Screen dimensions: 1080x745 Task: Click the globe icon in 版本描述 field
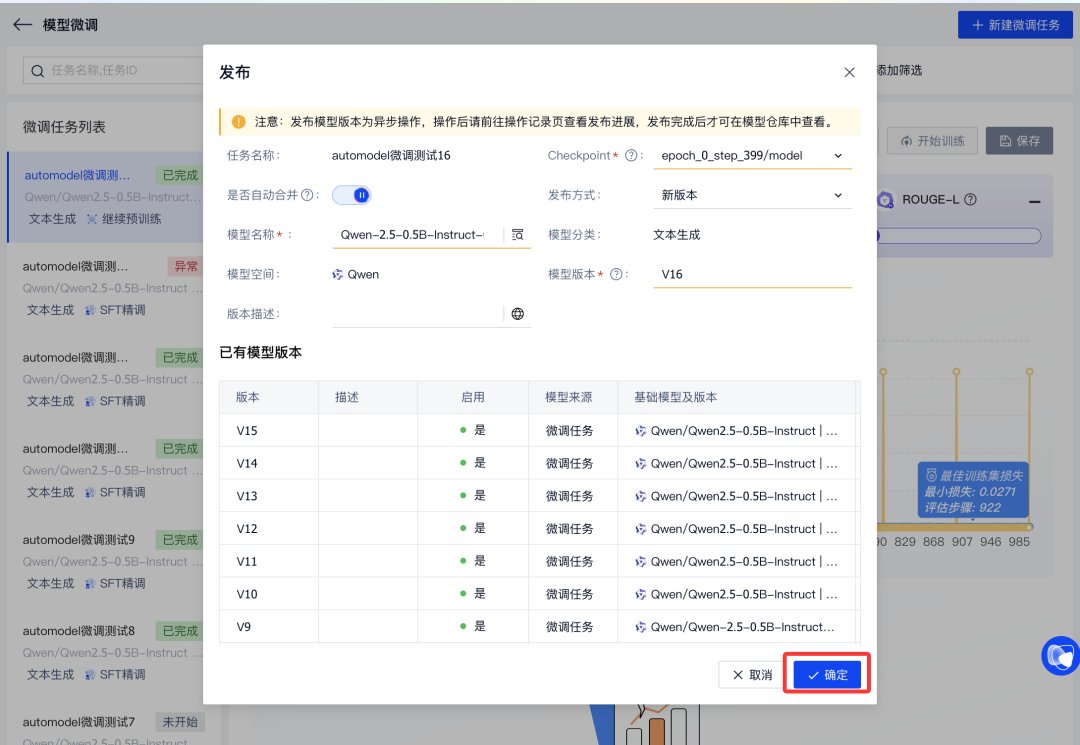tap(518, 314)
